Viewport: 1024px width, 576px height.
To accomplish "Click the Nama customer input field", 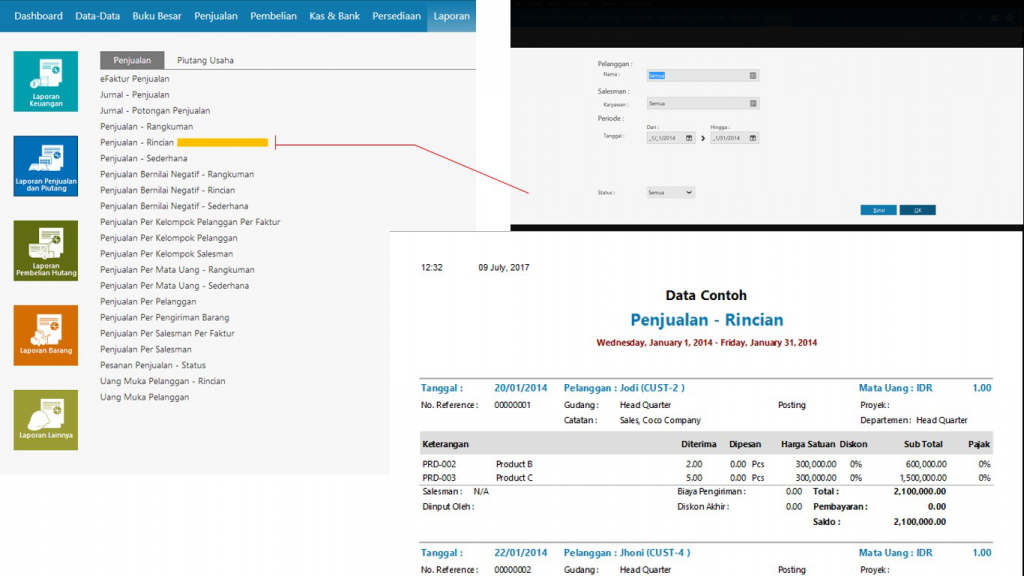I will coord(695,75).
